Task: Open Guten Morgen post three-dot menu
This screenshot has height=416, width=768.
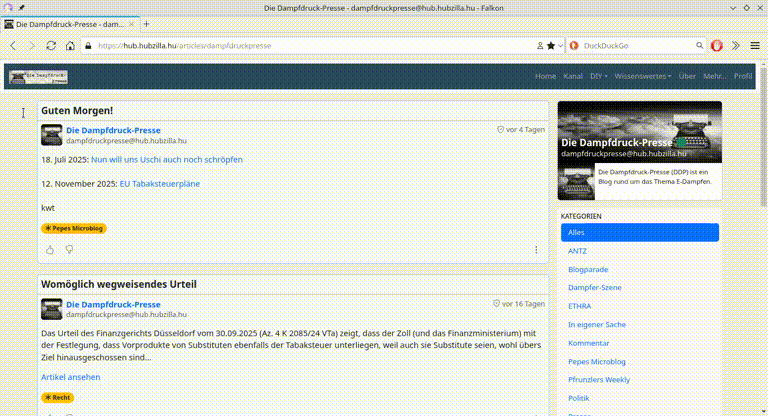Action: pyautogui.click(x=536, y=250)
